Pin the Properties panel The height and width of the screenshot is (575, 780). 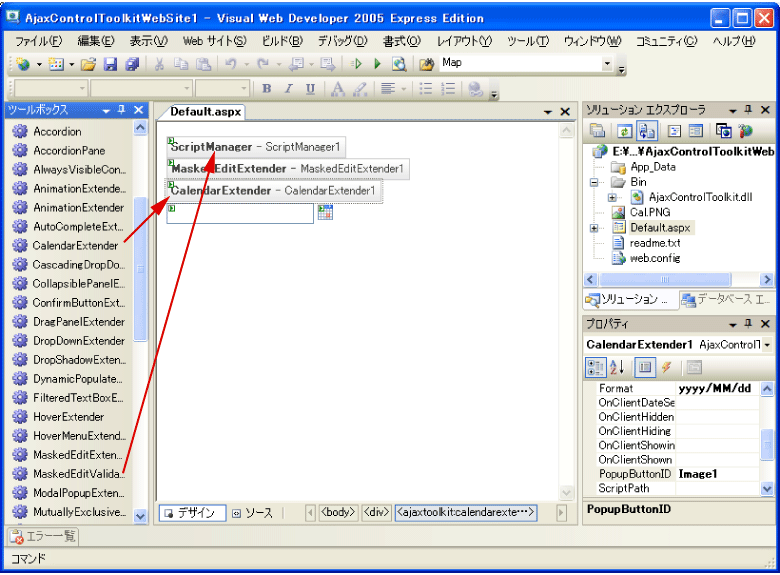748,324
